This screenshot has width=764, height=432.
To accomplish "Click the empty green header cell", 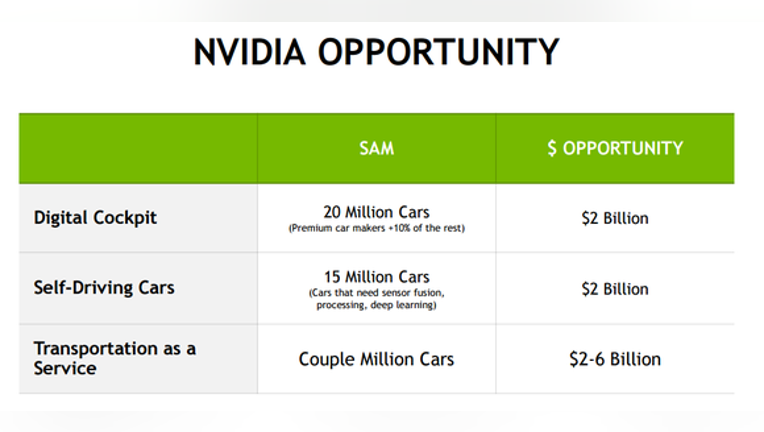I will (138, 149).
